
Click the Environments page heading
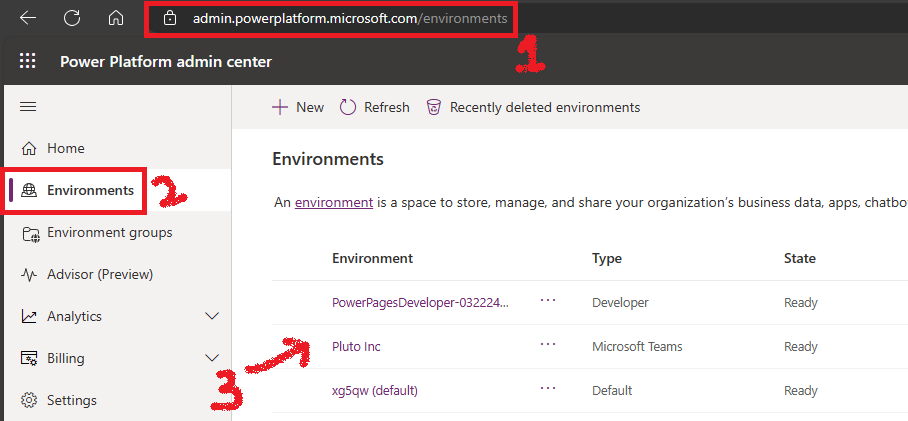(328, 159)
